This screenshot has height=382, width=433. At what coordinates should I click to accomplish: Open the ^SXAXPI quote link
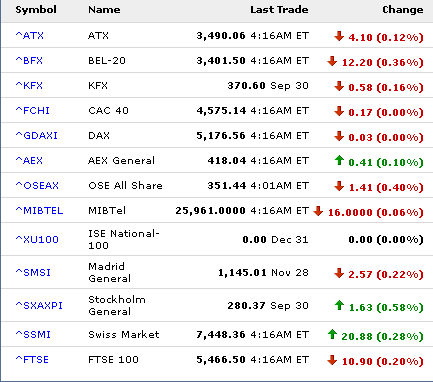(39, 305)
